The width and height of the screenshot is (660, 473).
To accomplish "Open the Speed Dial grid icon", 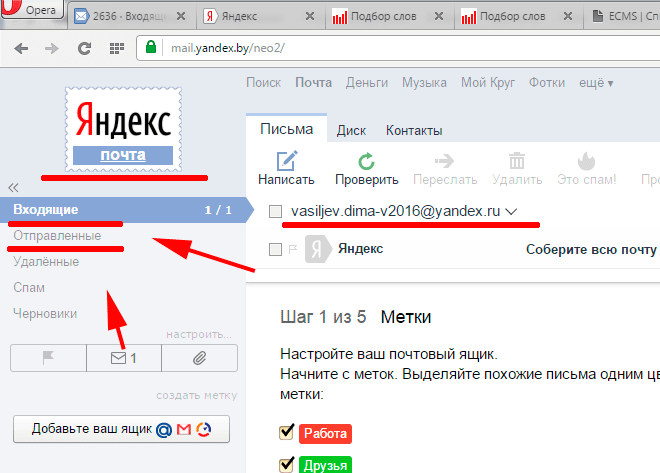I will 117,49.
